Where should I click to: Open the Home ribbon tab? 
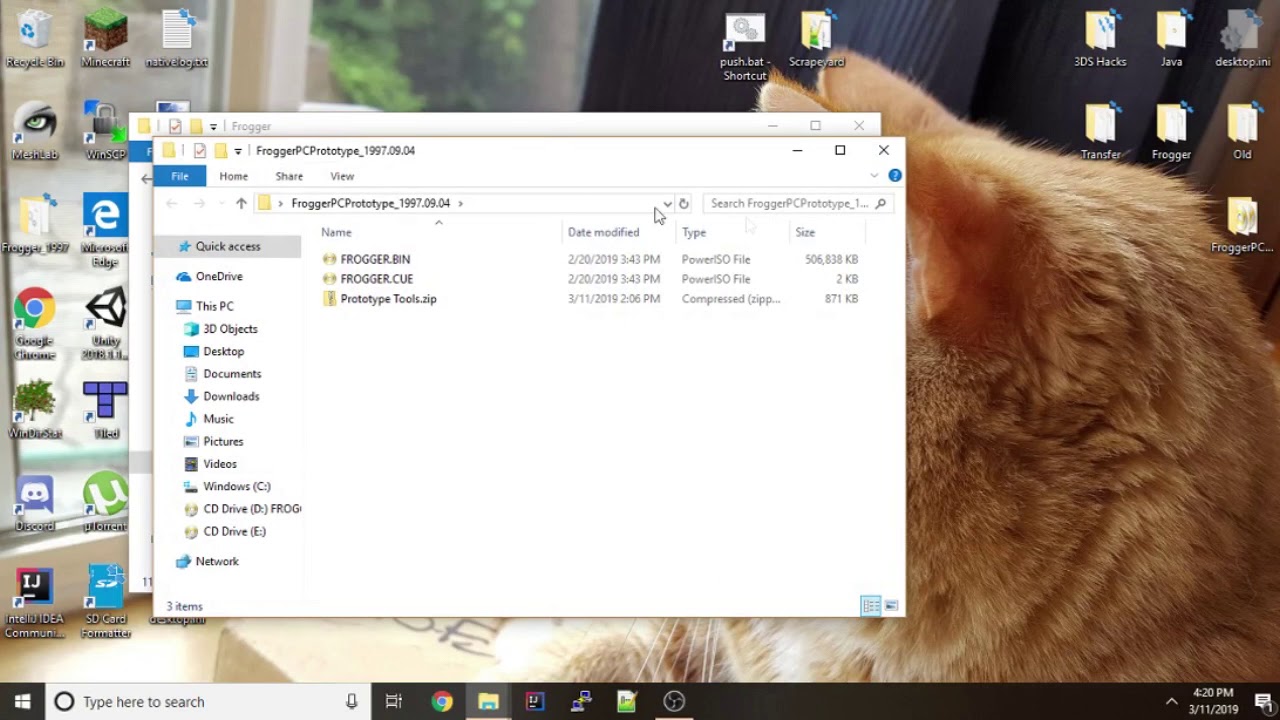[233, 176]
